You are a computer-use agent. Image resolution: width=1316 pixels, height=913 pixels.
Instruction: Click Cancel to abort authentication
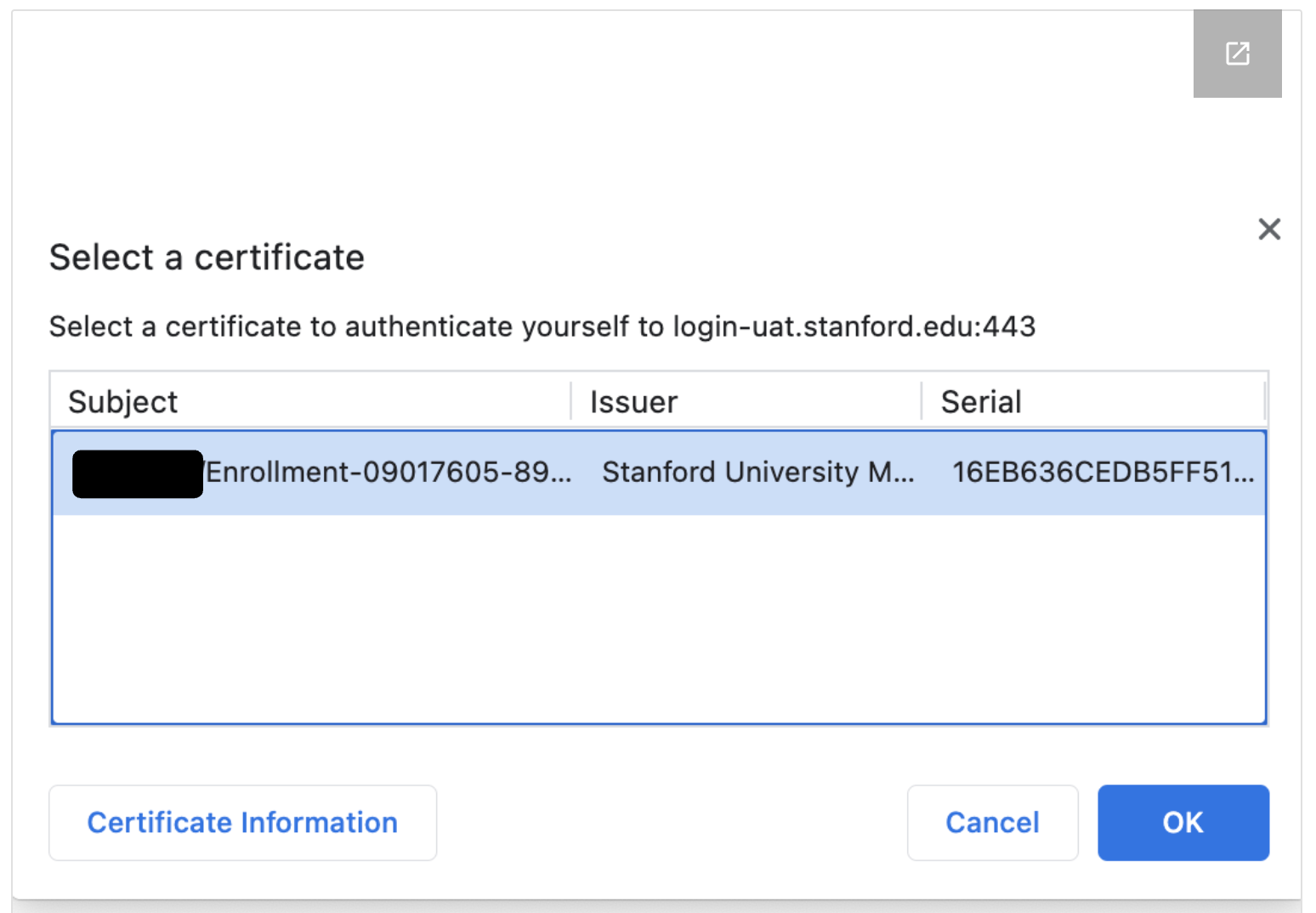tap(992, 822)
